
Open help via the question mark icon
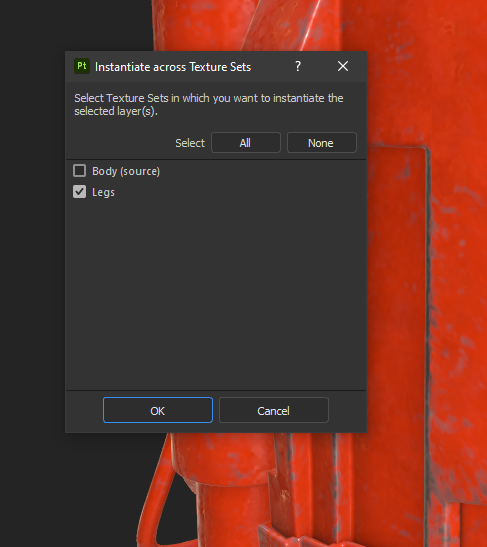click(x=298, y=66)
